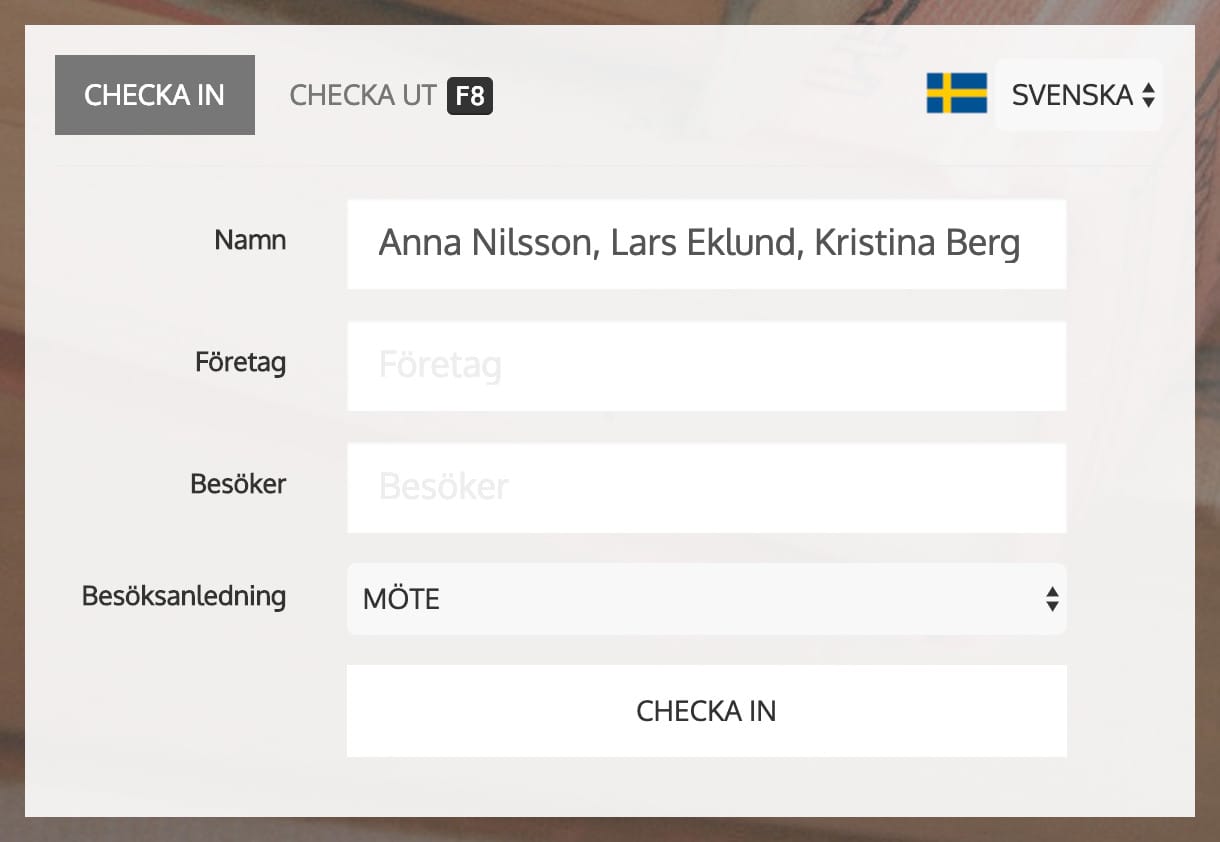Screen dimensions: 1220x842
Task: Click the up-down arrows beside SVENSKA
Action: [1148, 95]
